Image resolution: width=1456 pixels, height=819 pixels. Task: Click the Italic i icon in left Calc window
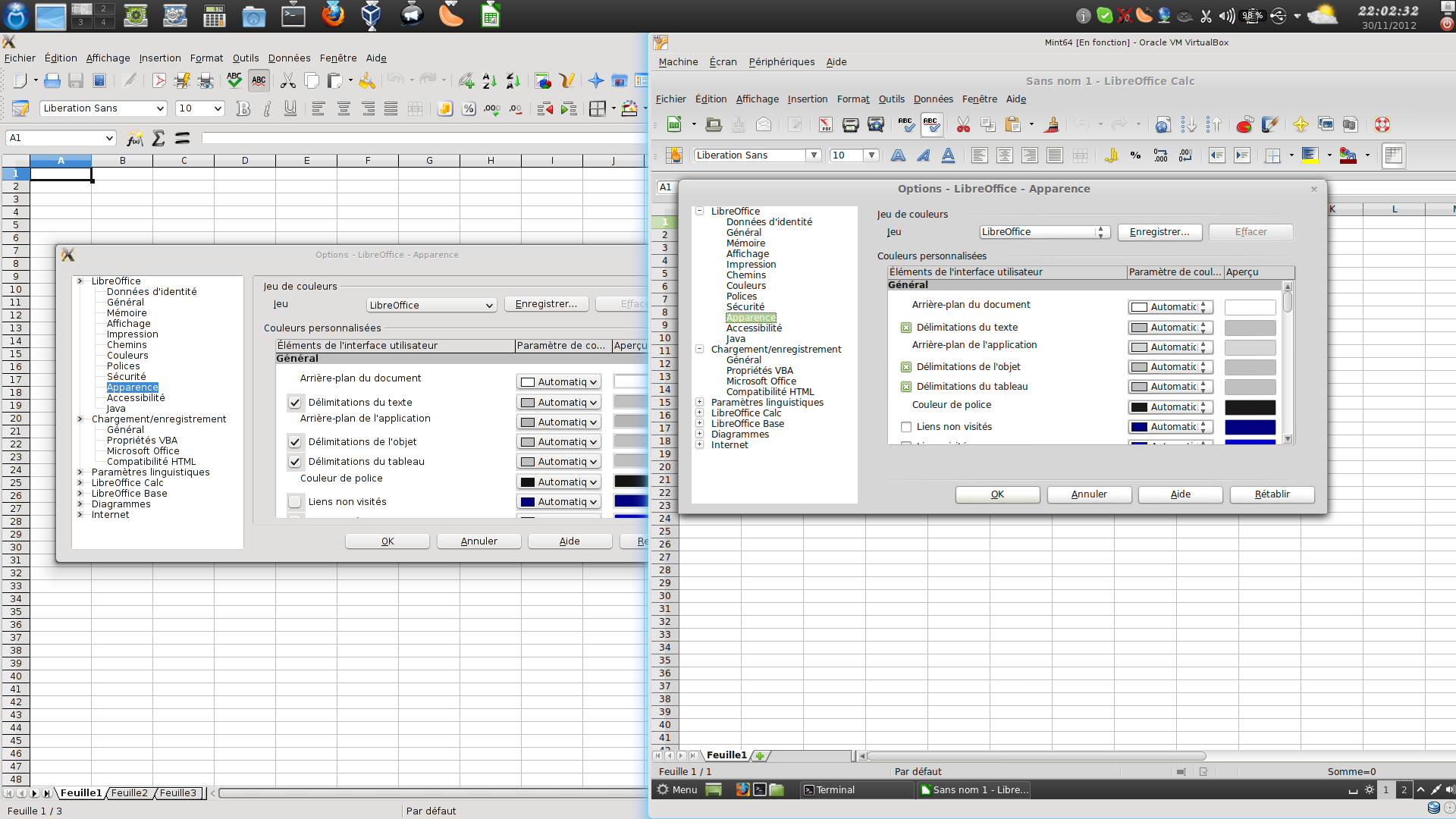click(267, 108)
